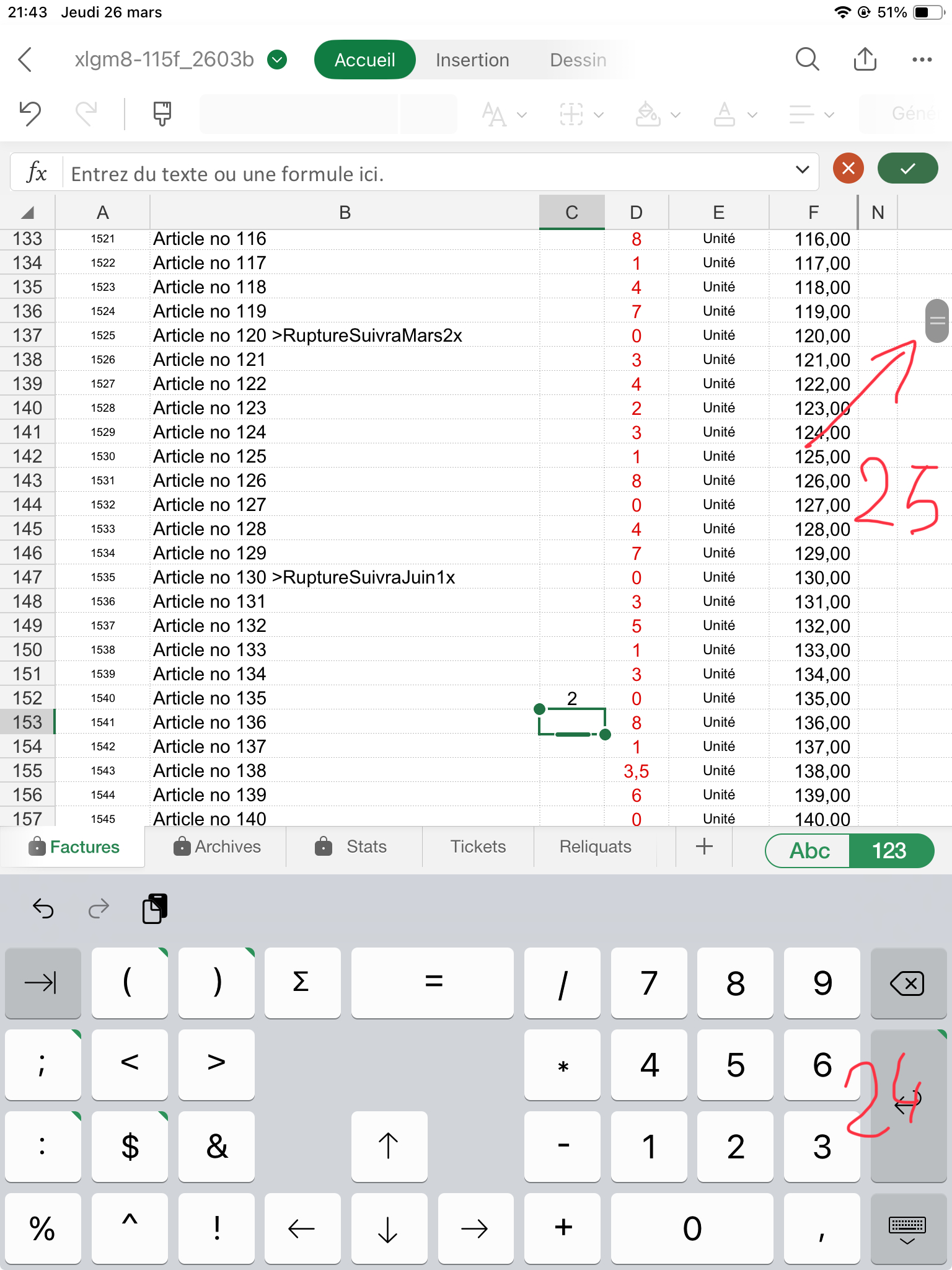
Task: Switch keyboard to 123 numeric mode
Action: (889, 850)
